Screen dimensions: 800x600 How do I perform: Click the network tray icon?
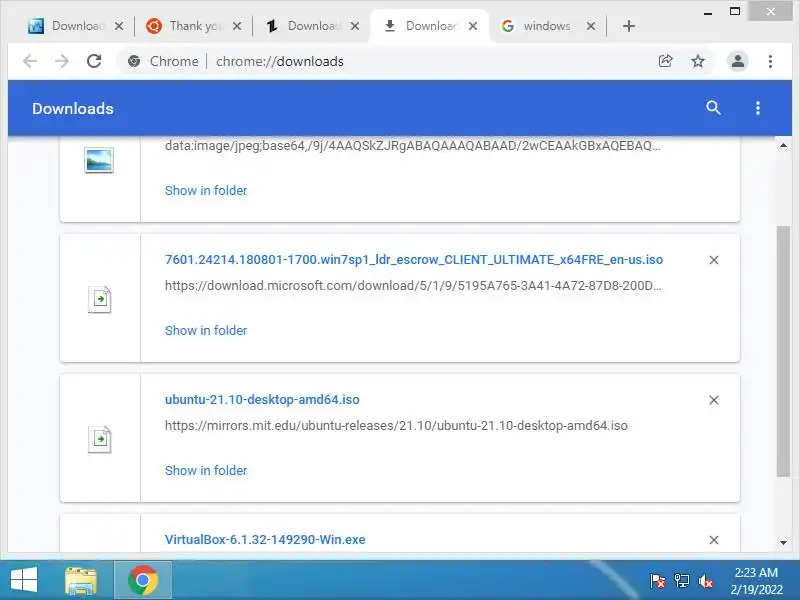pos(681,581)
